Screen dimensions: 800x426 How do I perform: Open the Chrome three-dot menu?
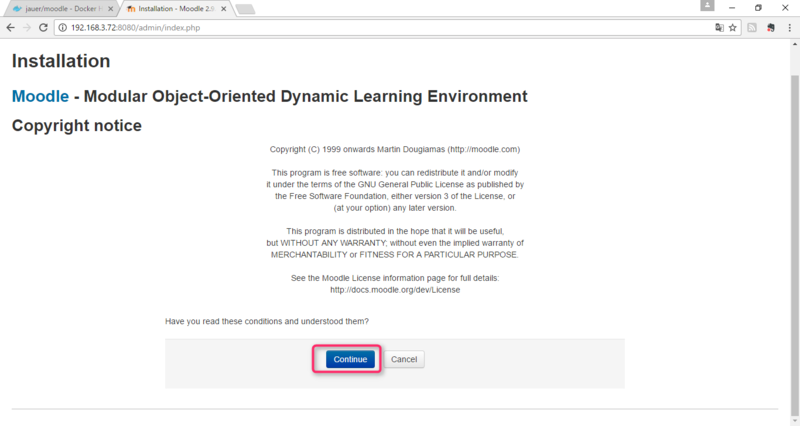(789, 28)
